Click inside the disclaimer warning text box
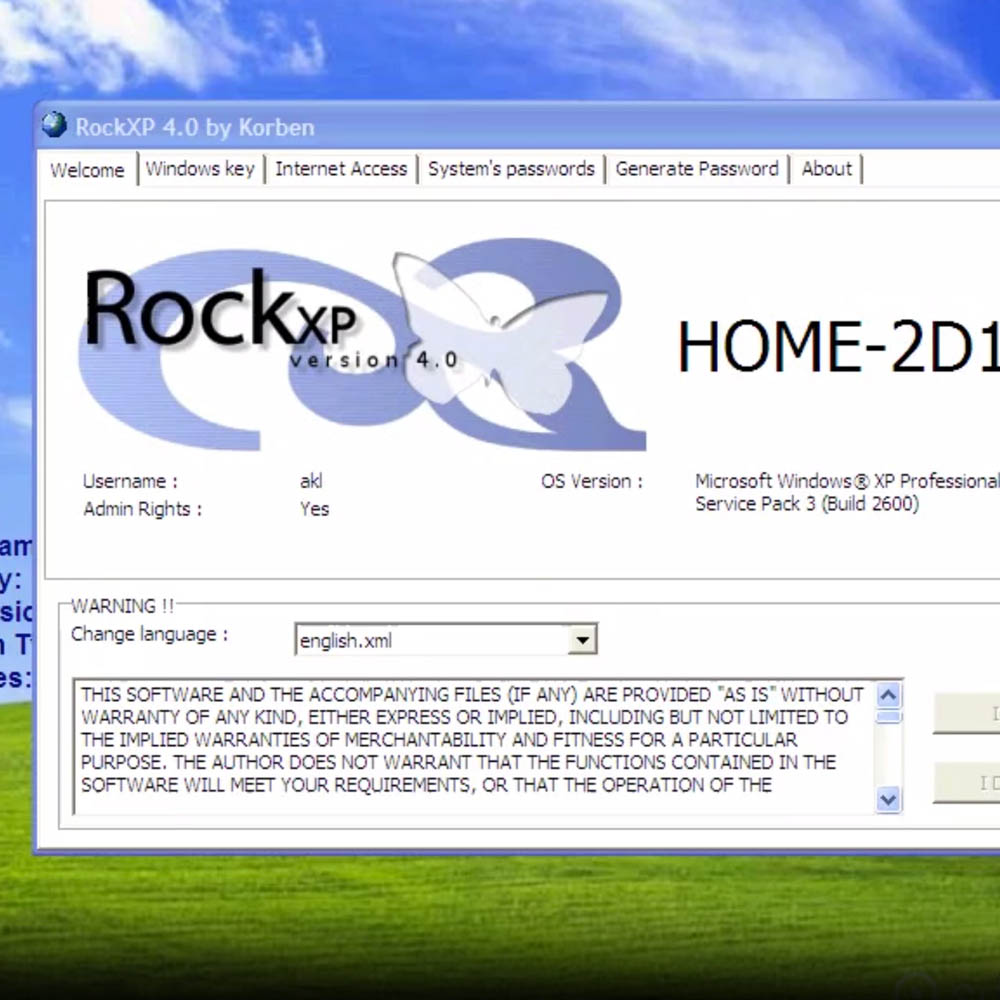 [475, 747]
